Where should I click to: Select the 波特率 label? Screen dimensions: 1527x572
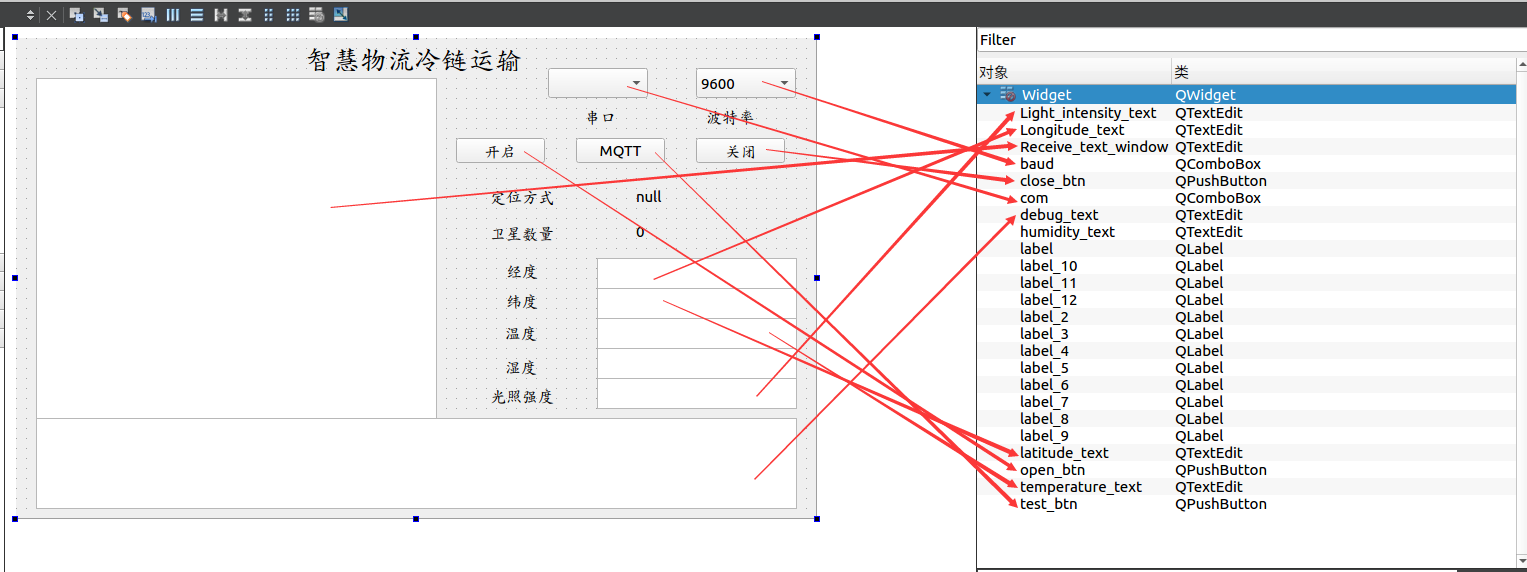pyautogui.click(x=729, y=118)
